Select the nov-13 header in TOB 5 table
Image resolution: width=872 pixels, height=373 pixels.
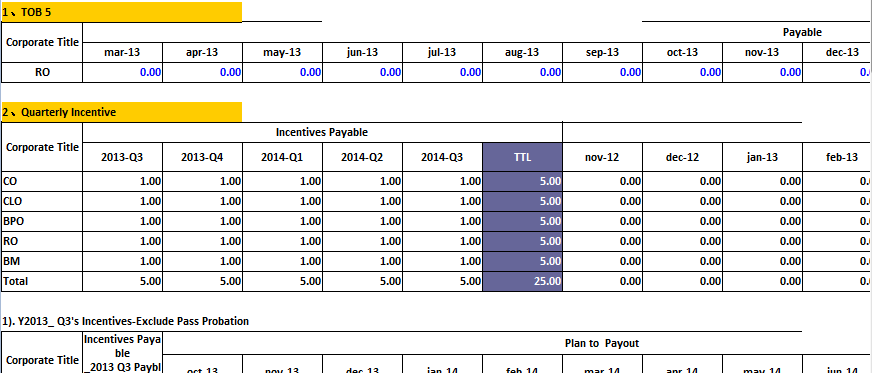(x=763, y=53)
